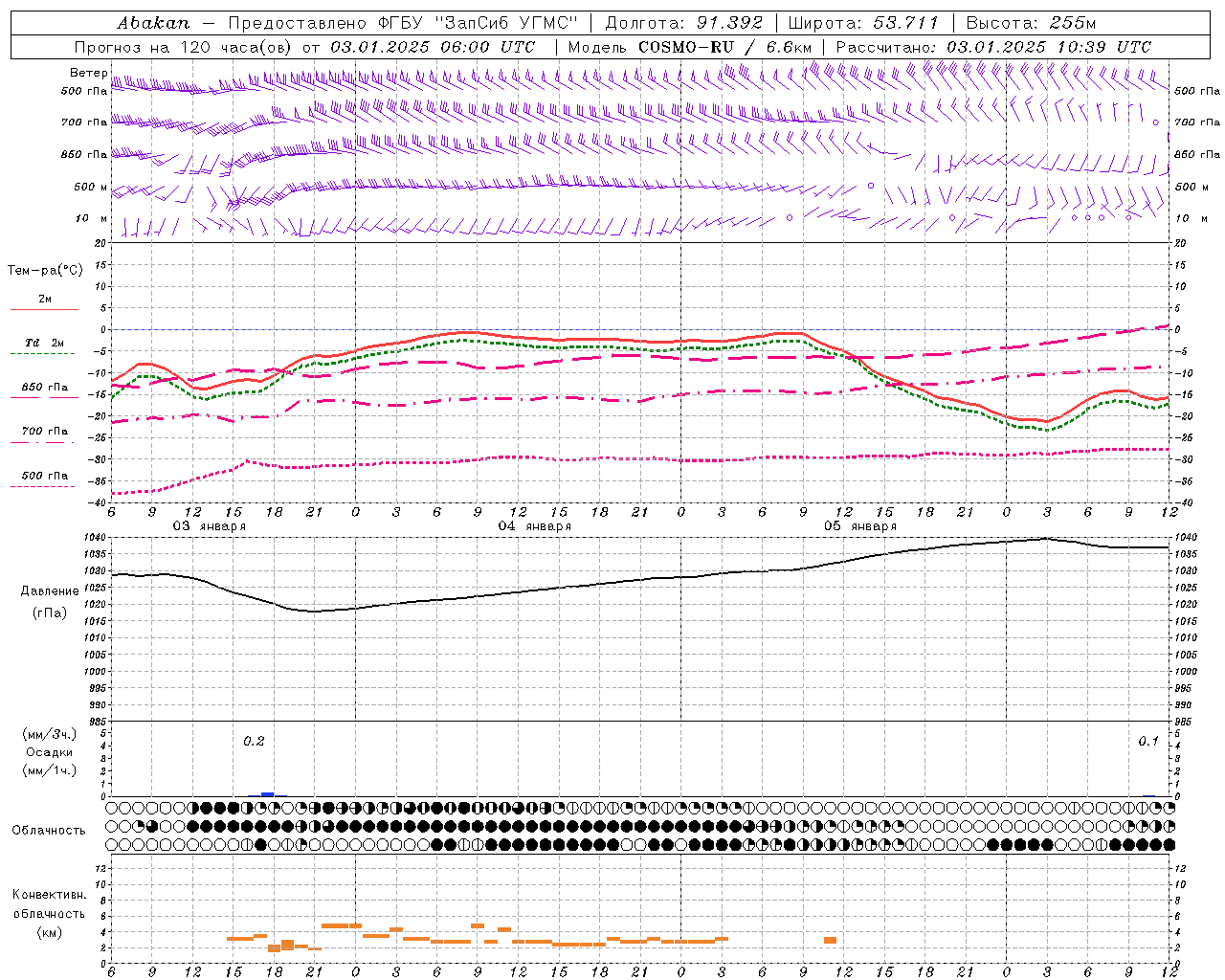Click the 'Ветер' wind panel label
This screenshot has width=1225, height=980.
point(89,73)
